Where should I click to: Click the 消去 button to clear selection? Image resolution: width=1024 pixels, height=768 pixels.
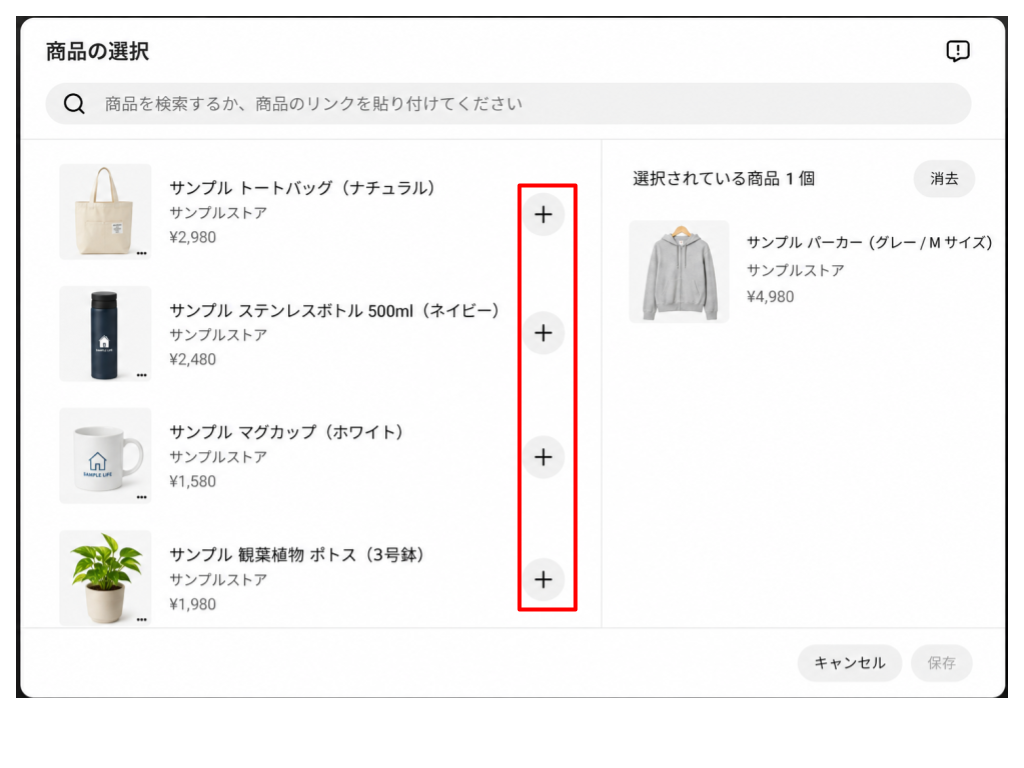pos(944,178)
